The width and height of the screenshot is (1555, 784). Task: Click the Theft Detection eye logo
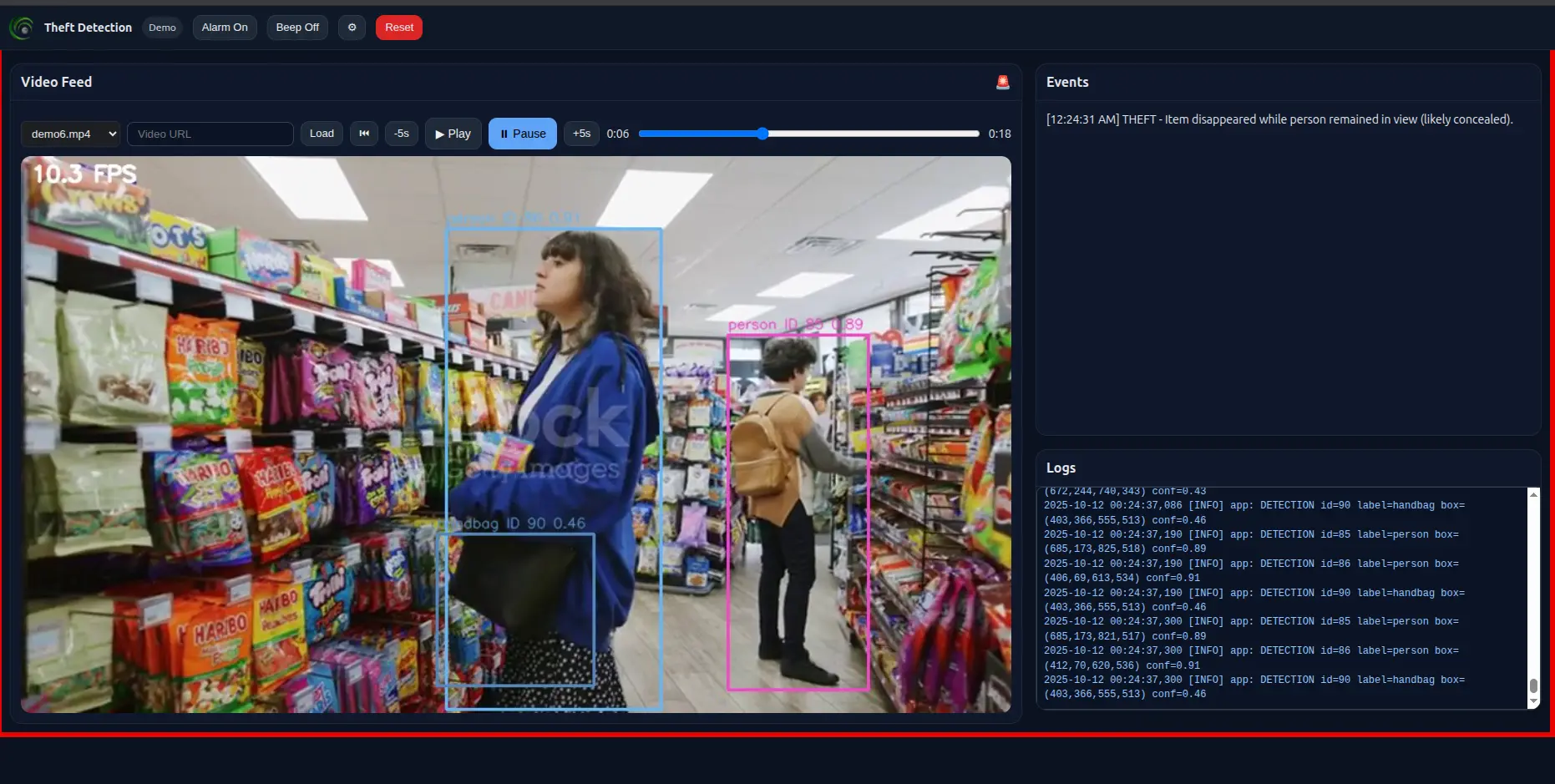pos(22,28)
